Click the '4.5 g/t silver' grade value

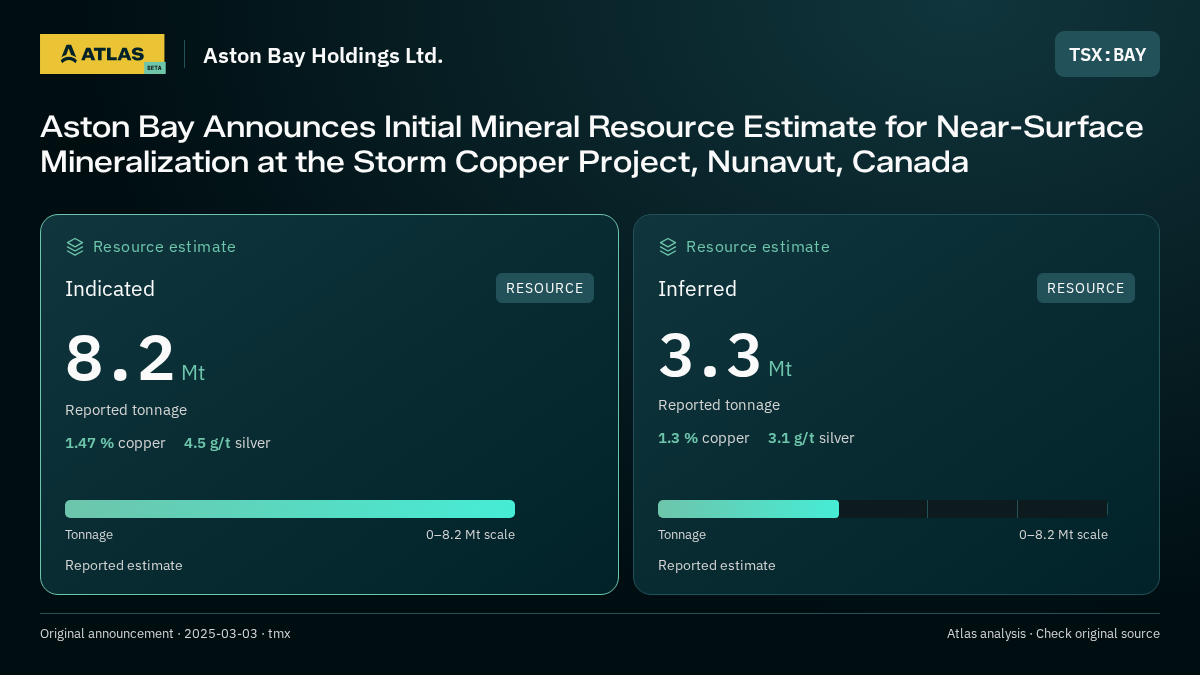coord(227,443)
